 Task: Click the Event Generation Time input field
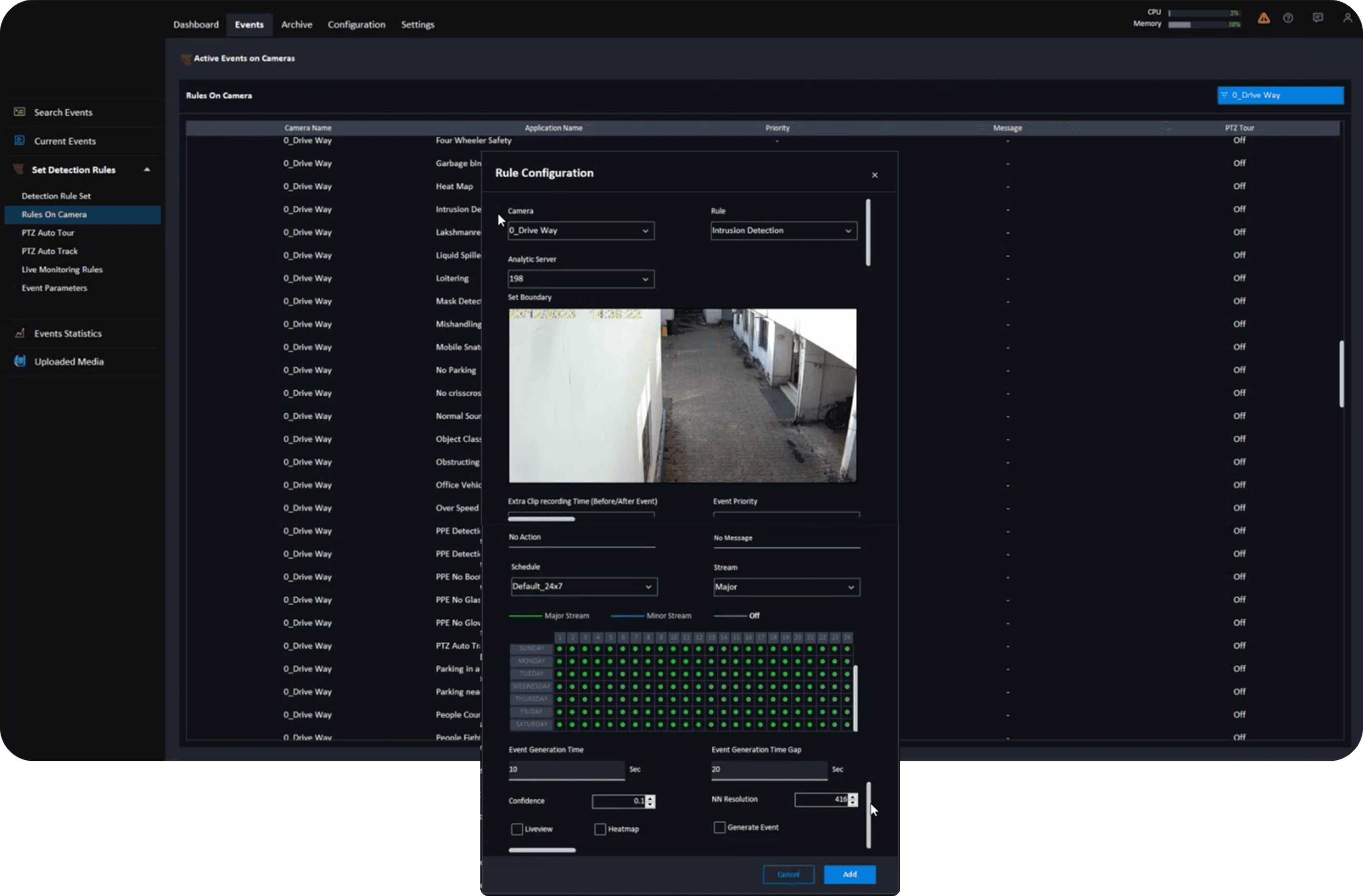click(x=566, y=770)
